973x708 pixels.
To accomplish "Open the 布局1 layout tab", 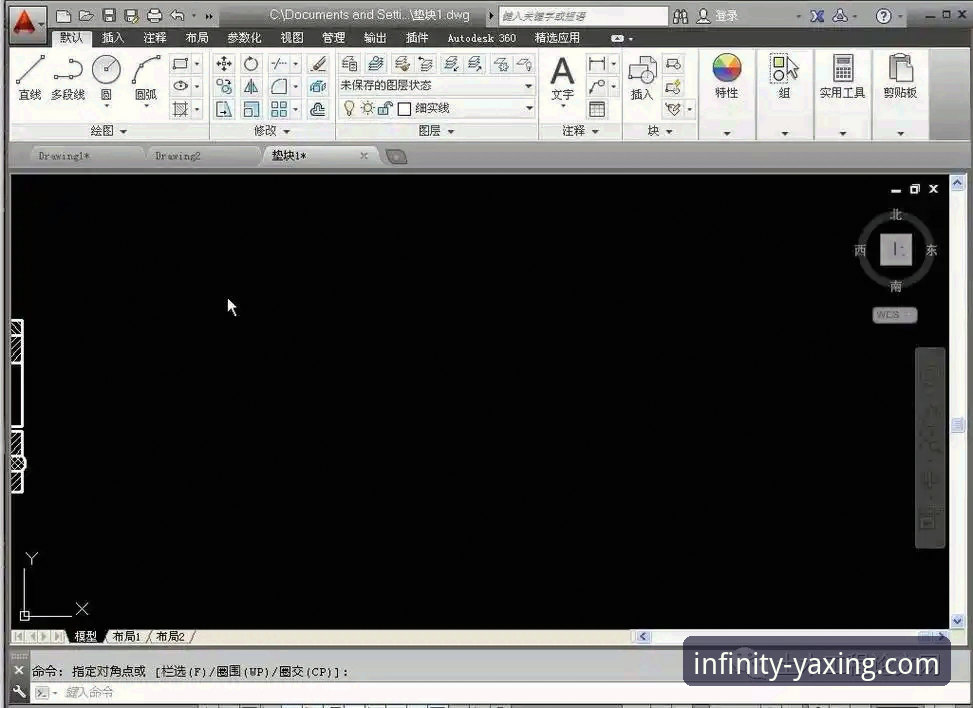I will point(126,637).
